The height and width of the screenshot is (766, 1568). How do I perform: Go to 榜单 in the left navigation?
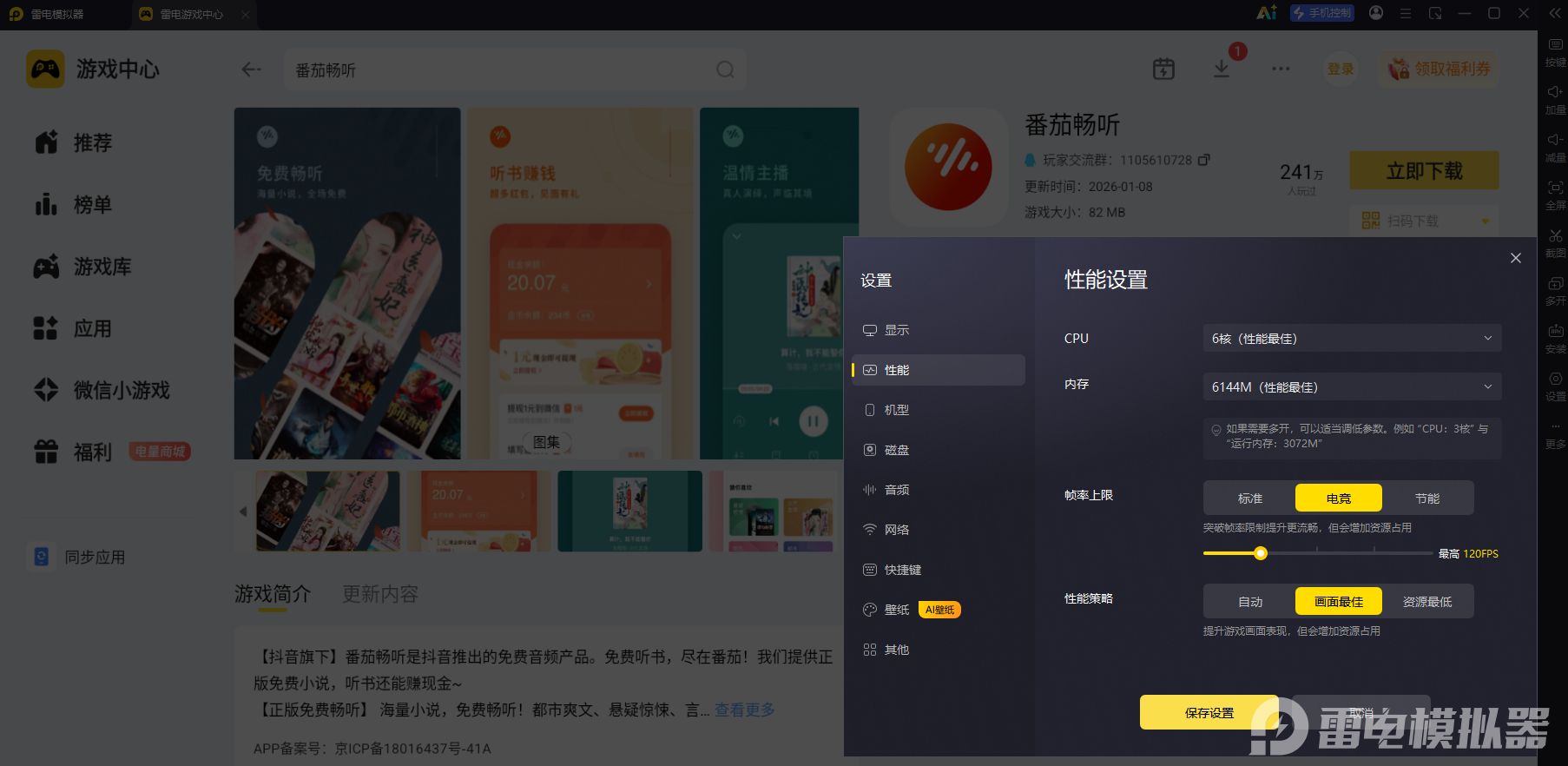(74, 205)
